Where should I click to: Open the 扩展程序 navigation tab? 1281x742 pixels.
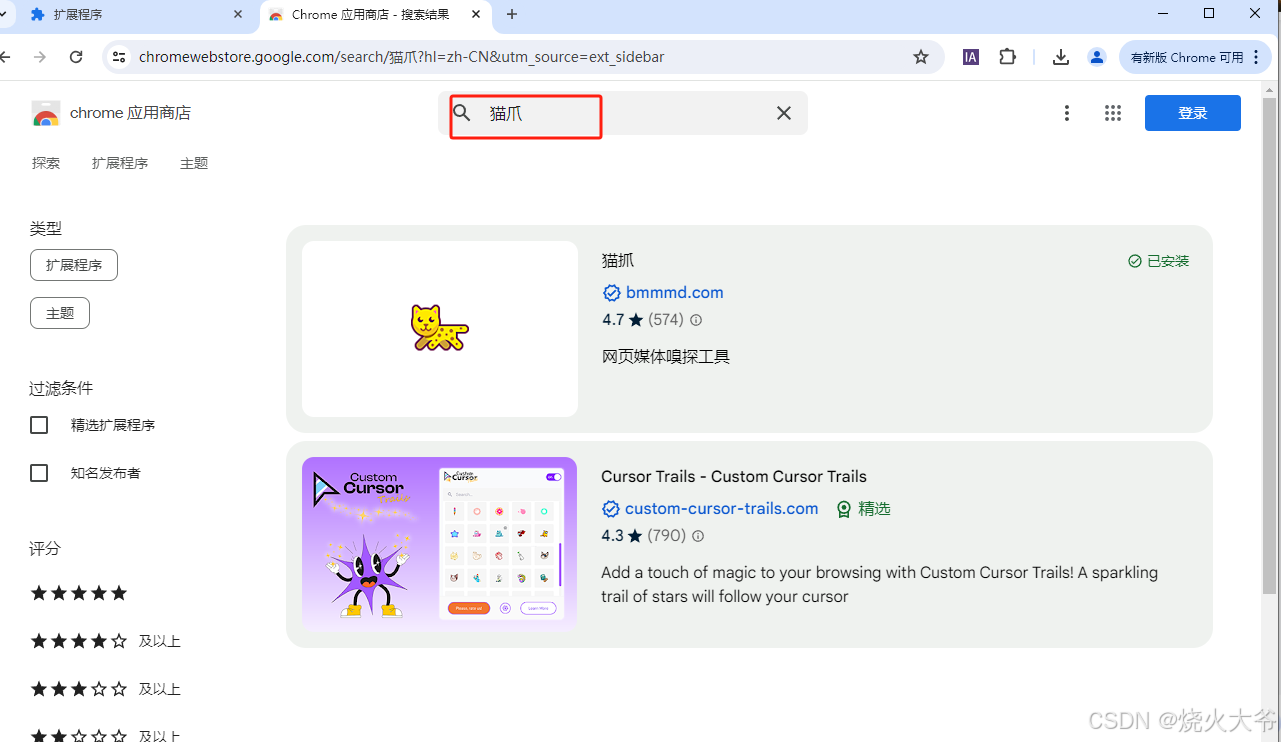pos(120,163)
